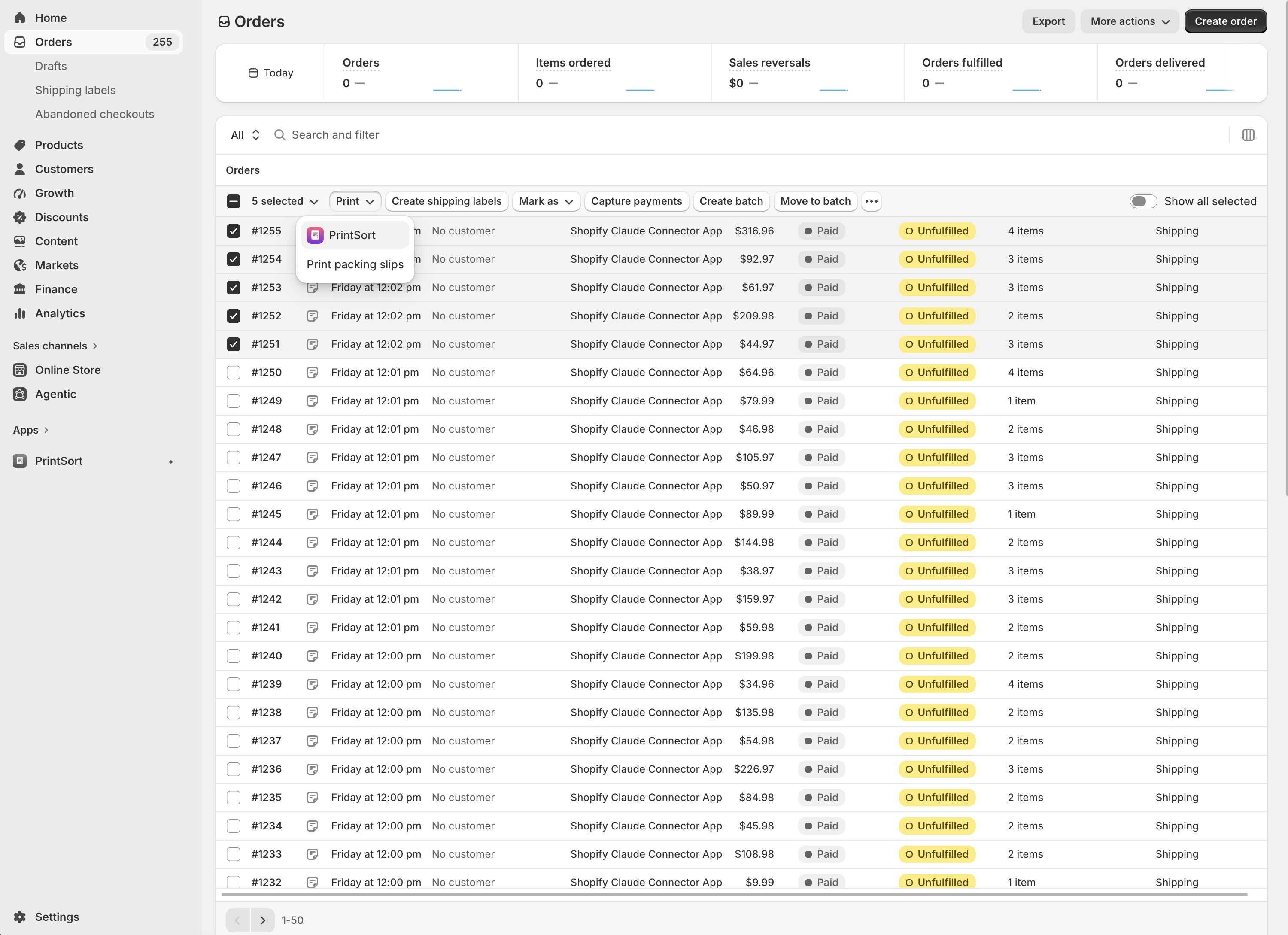Tick the checkbox for order #1245
1288x935 pixels.
(234, 514)
